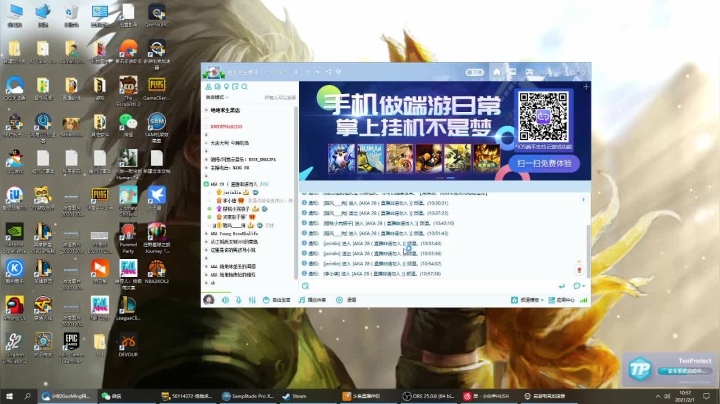
Task: Switch to OBS 25.0.8 taskbar item
Action: pos(428,396)
